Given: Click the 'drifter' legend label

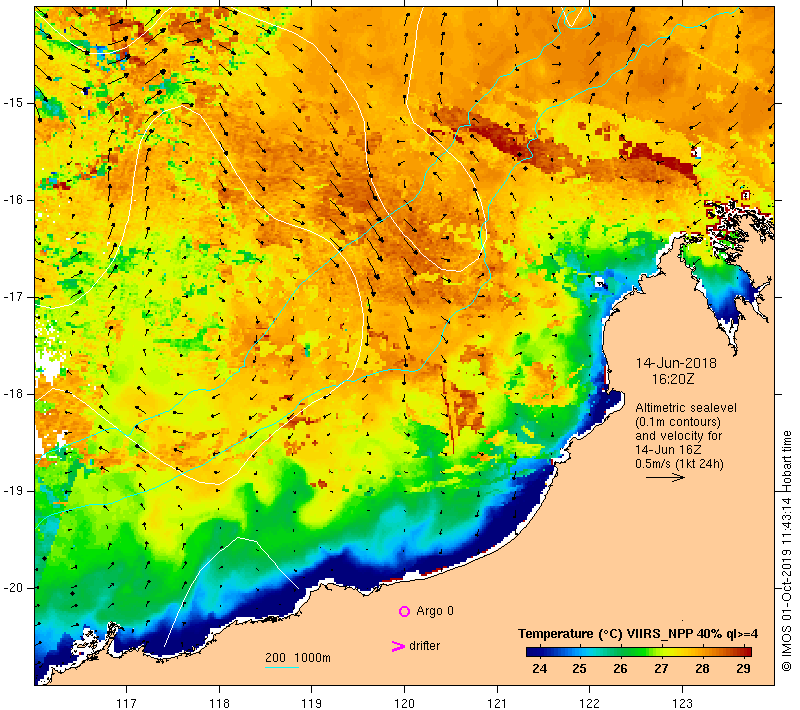Looking at the screenshot, I should pos(424,646).
